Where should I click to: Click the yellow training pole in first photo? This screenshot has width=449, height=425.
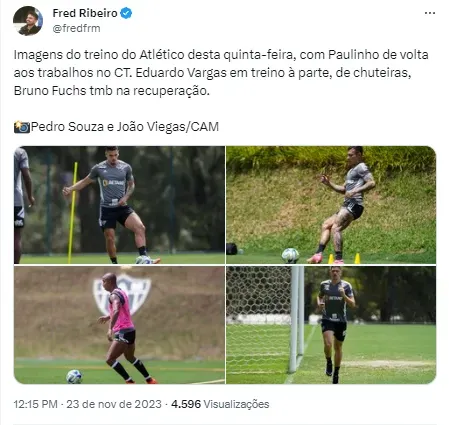(x=72, y=212)
